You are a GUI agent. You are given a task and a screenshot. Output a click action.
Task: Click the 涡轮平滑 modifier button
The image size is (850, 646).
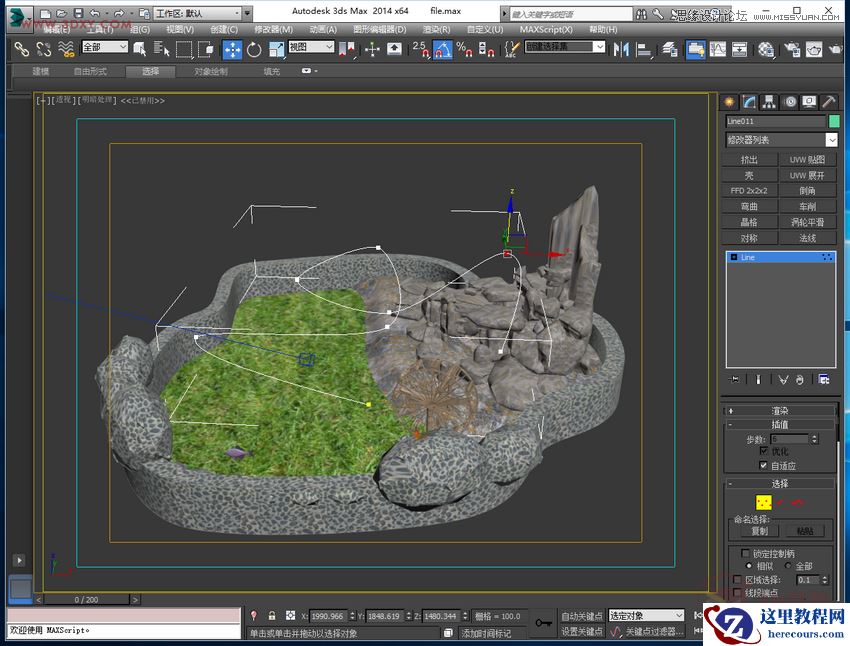coord(808,221)
